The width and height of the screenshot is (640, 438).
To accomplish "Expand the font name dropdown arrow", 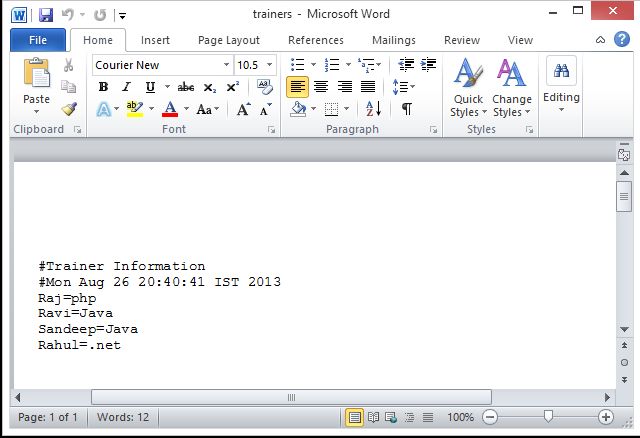I will tap(226, 65).
